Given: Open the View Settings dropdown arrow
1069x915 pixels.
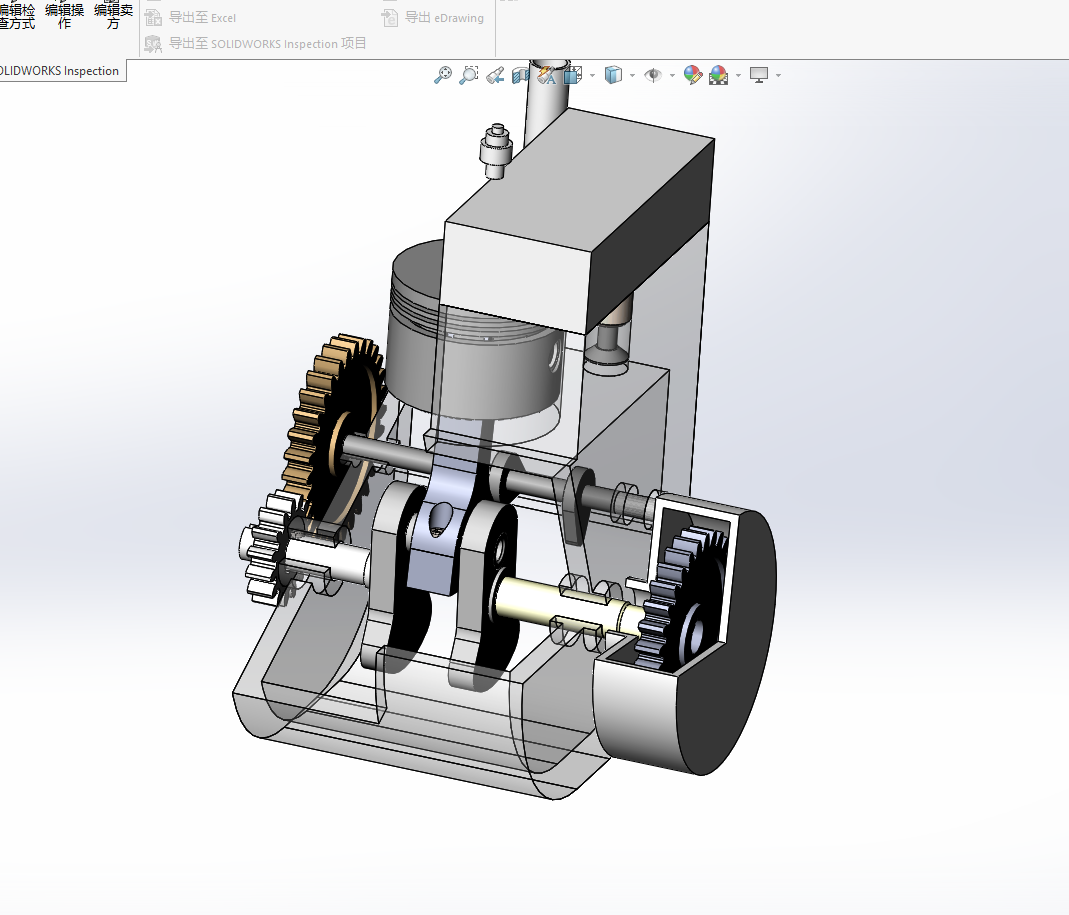Looking at the screenshot, I should [778, 75].
